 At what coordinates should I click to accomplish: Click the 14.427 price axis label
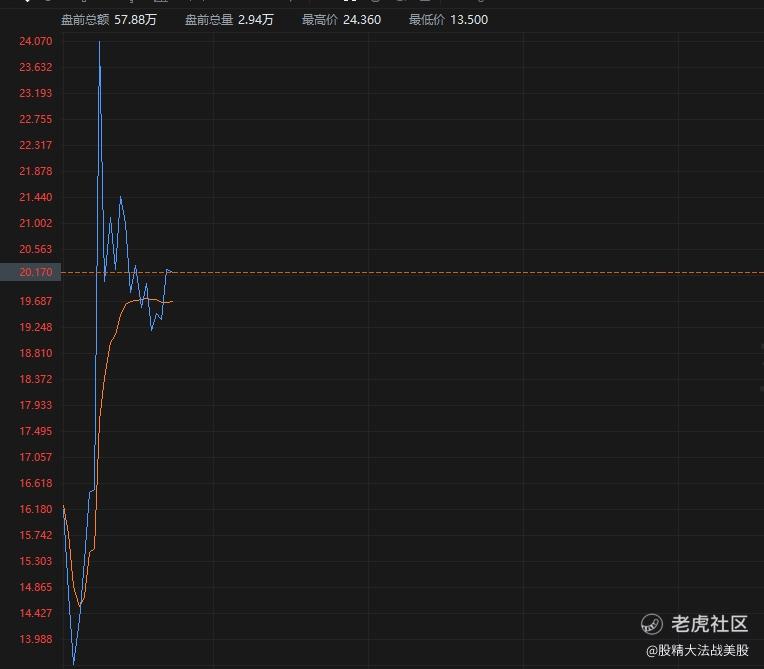click(36, 613)
